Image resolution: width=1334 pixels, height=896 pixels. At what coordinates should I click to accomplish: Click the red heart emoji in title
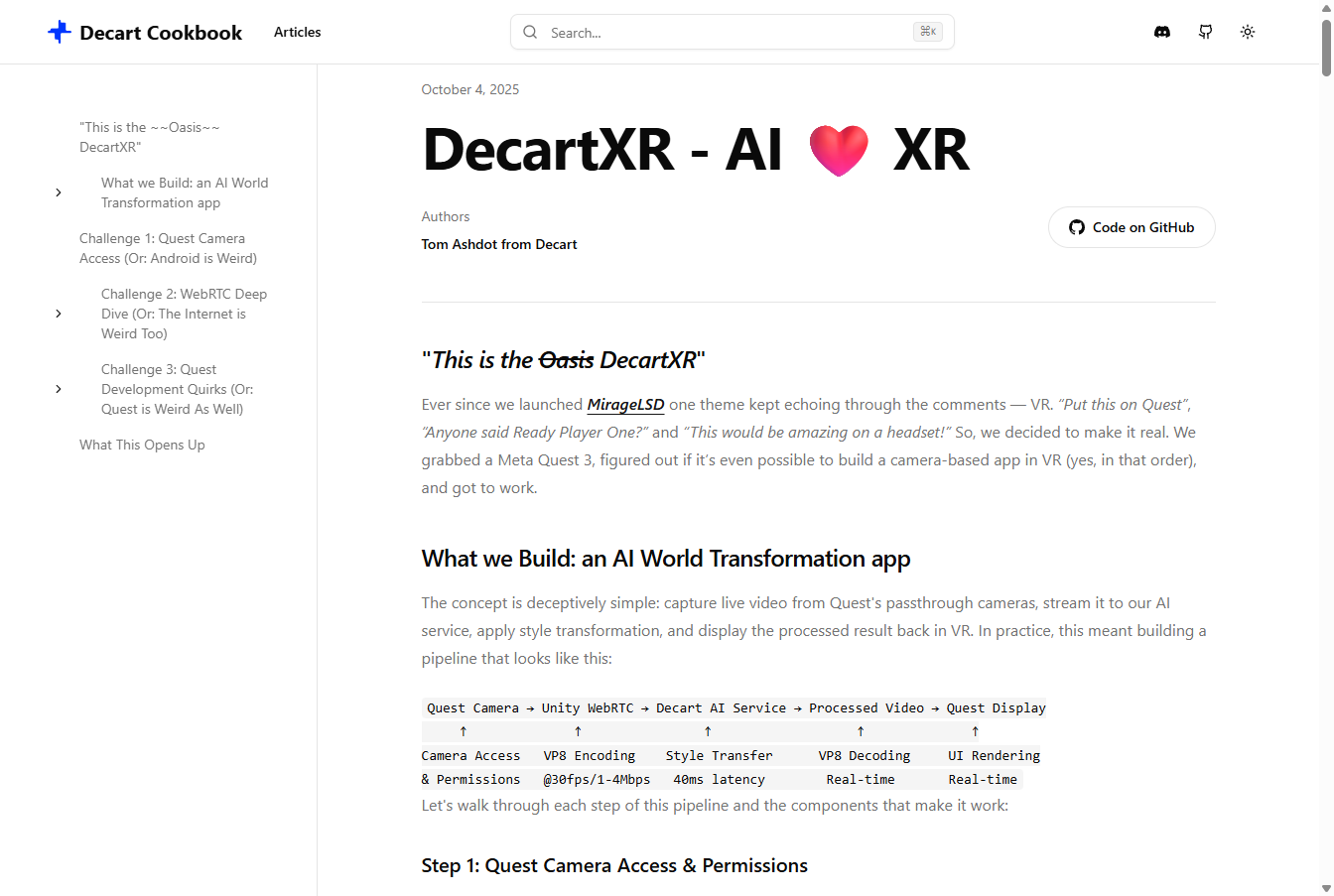coord(839,151)
